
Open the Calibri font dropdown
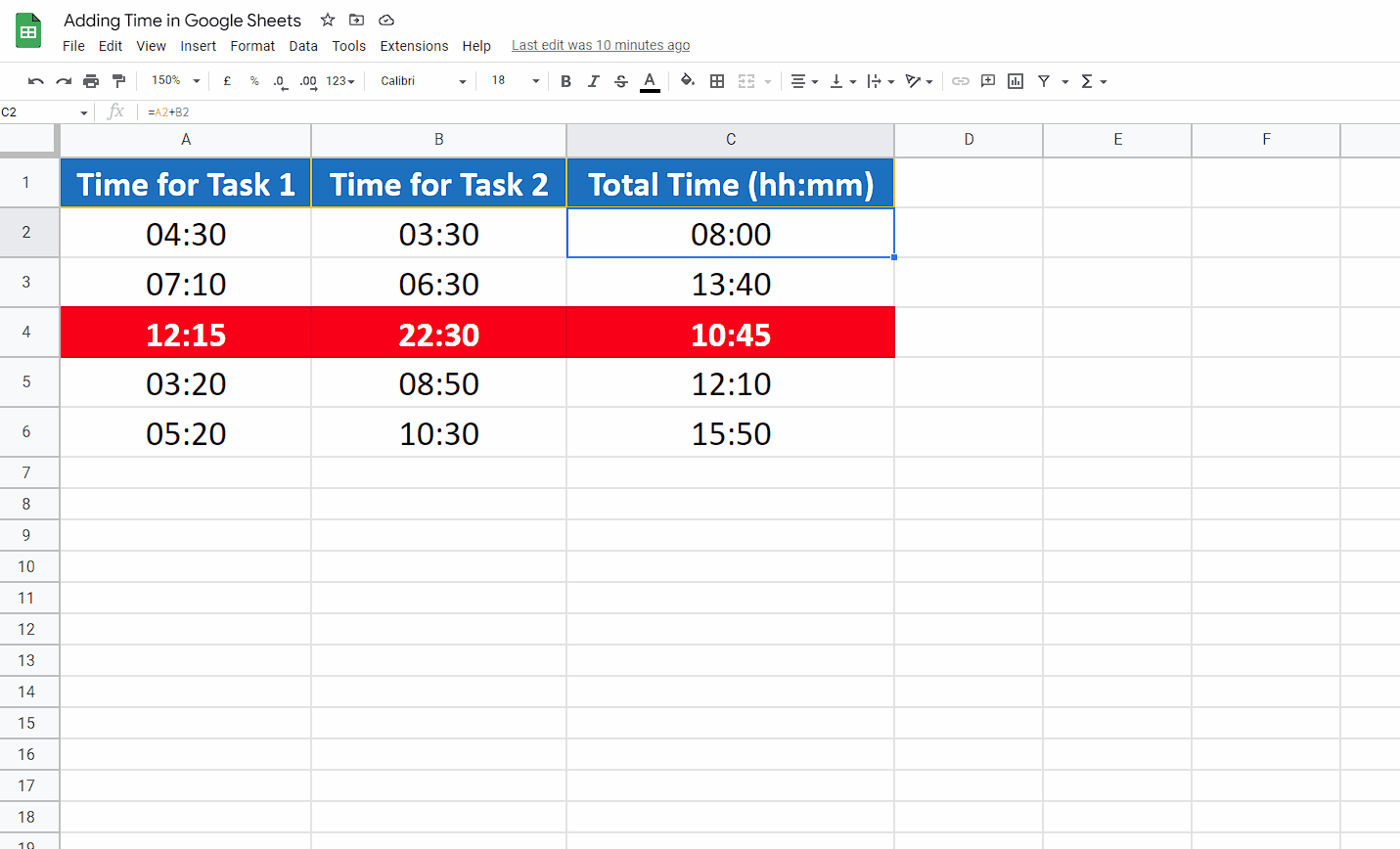421,81
